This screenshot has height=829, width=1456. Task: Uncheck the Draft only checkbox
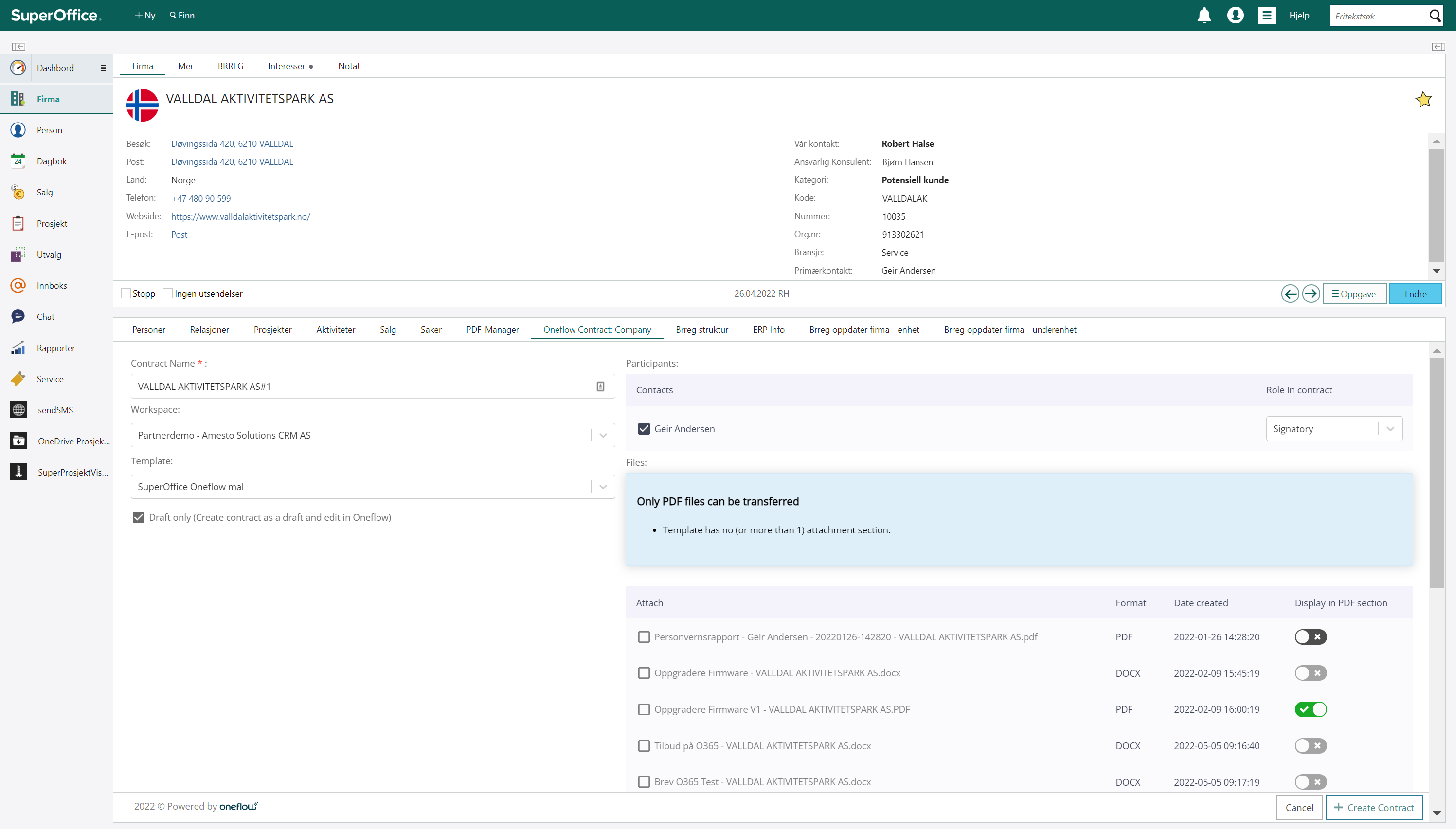(139, 517)
